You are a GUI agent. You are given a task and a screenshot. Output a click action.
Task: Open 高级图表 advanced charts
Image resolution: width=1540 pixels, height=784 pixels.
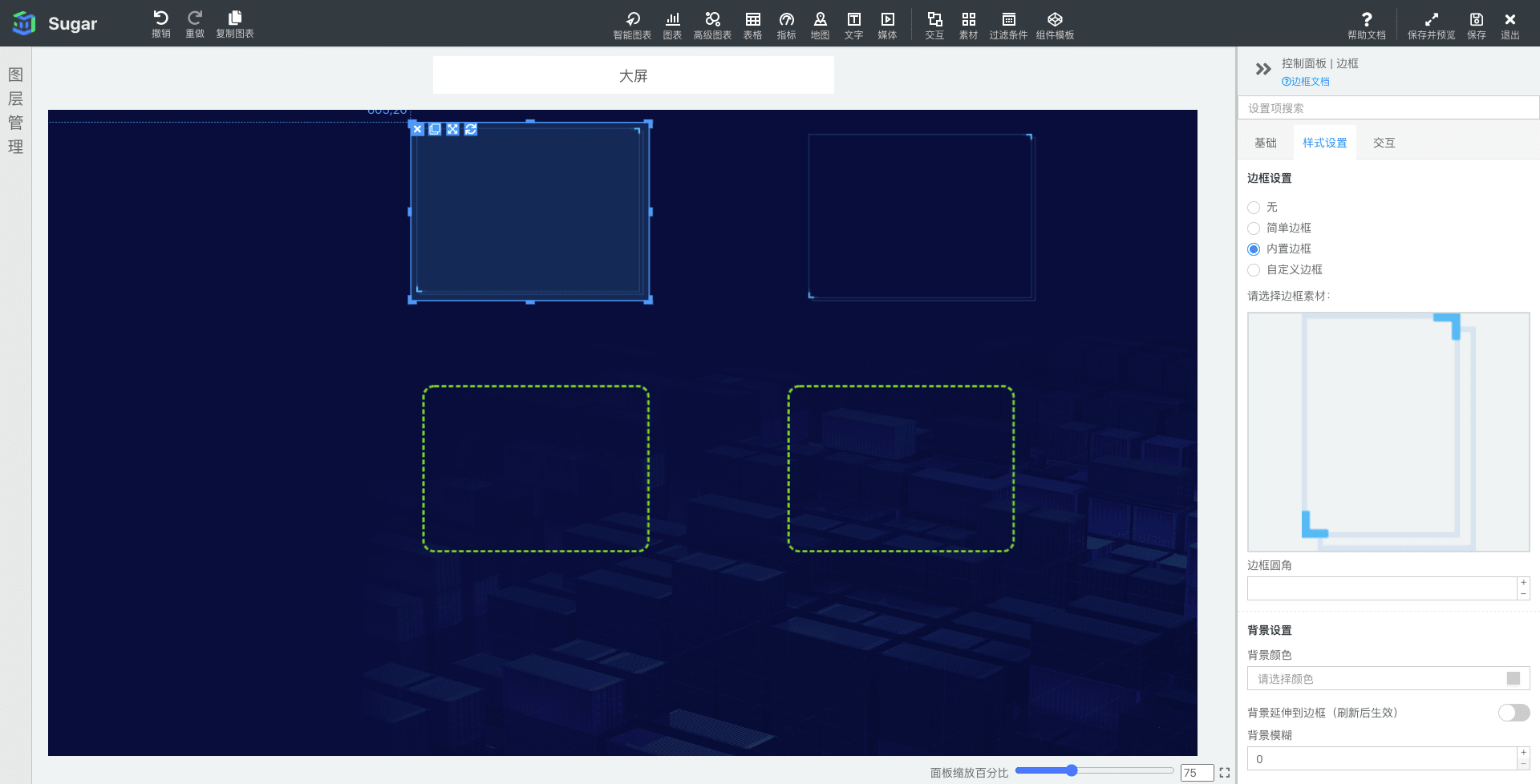pos(712,26)
